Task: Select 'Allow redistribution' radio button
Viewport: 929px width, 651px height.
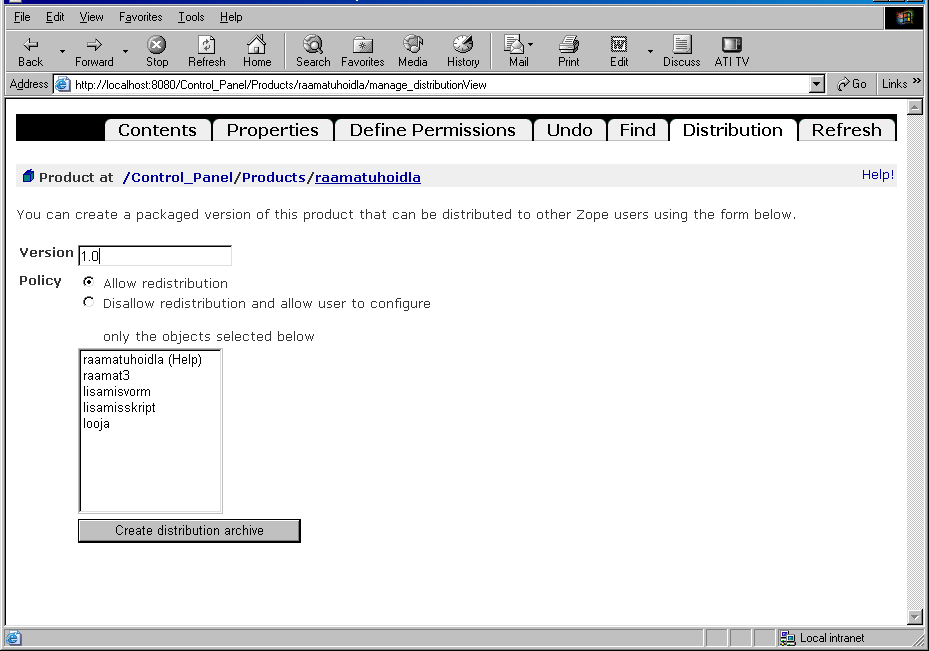Action: (88, 282)
